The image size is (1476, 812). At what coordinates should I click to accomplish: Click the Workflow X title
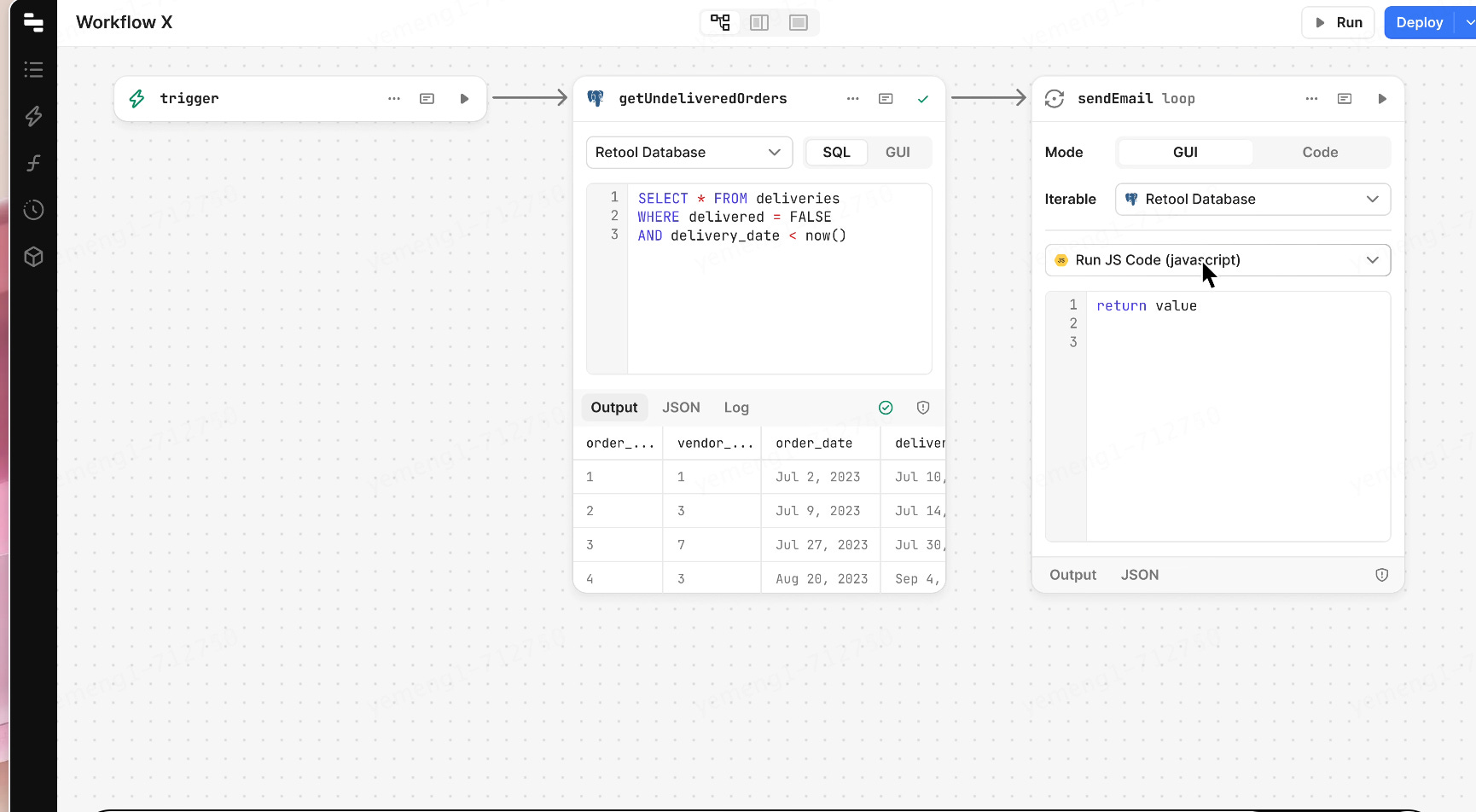pyautogui.click(x=125, y=22)
